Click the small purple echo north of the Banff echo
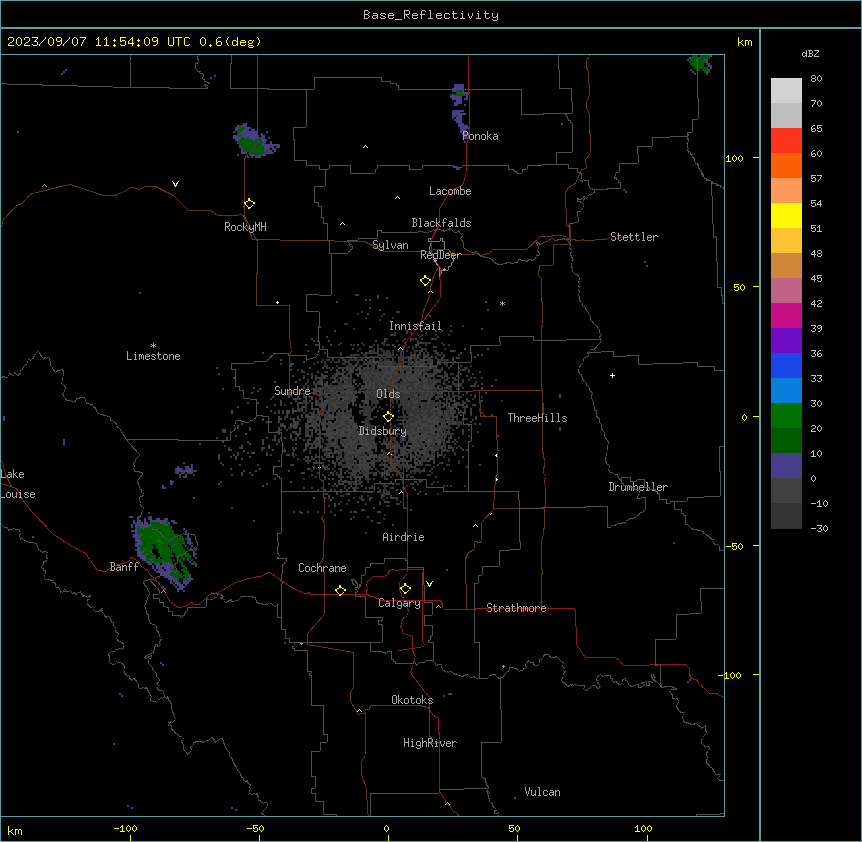 click(185, 470)
